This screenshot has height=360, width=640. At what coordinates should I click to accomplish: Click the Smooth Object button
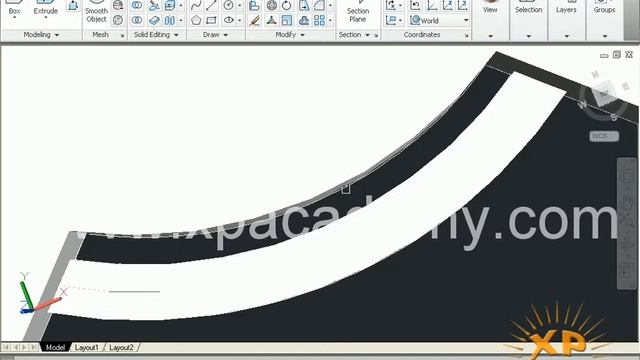(96, 12)
